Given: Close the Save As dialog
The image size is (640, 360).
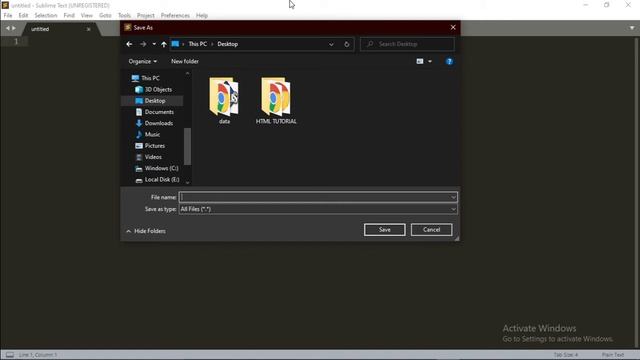Looking at the screenshot, I should (453, 27).
